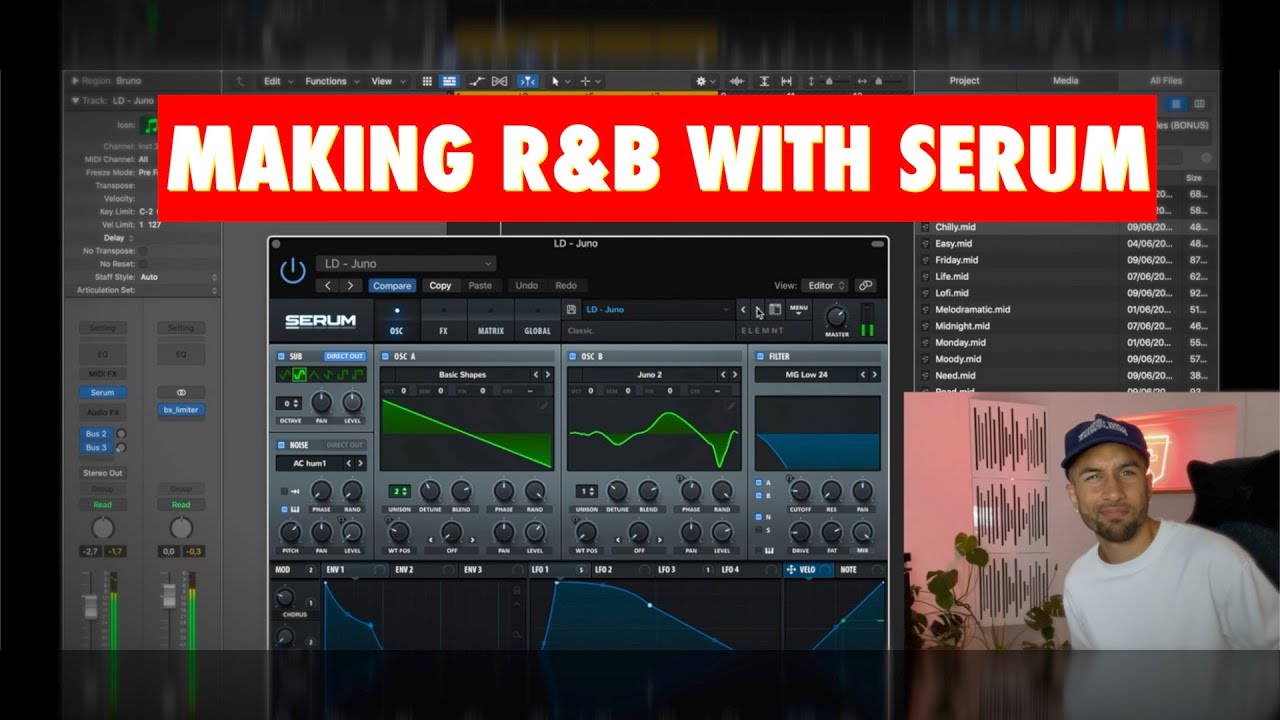This screenshot has height=720, width=1280.
Task: Select Midnight.mid in the file list
Action: (962, 326)
